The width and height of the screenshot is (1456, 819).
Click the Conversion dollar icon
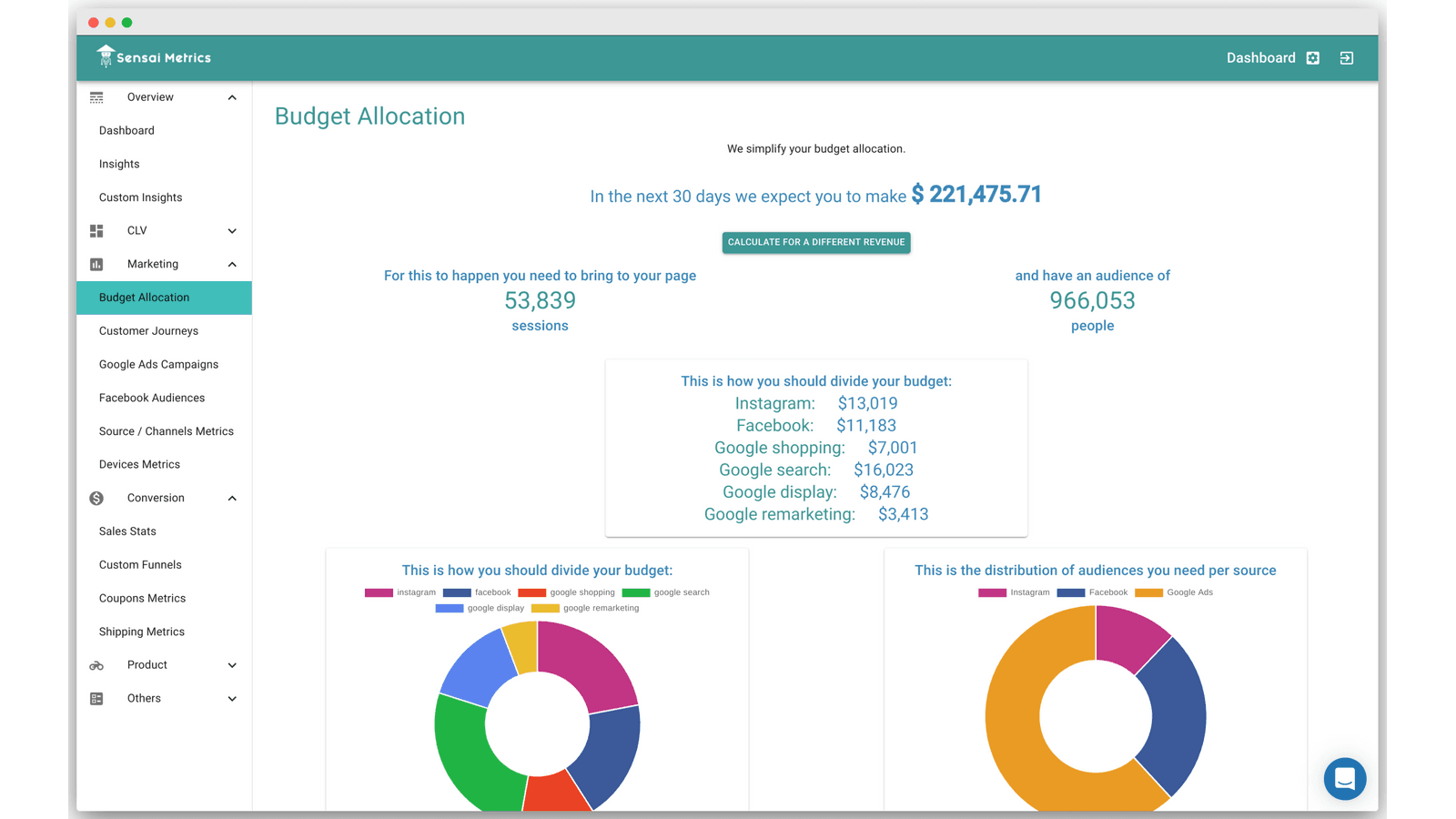tap(96, 498)
